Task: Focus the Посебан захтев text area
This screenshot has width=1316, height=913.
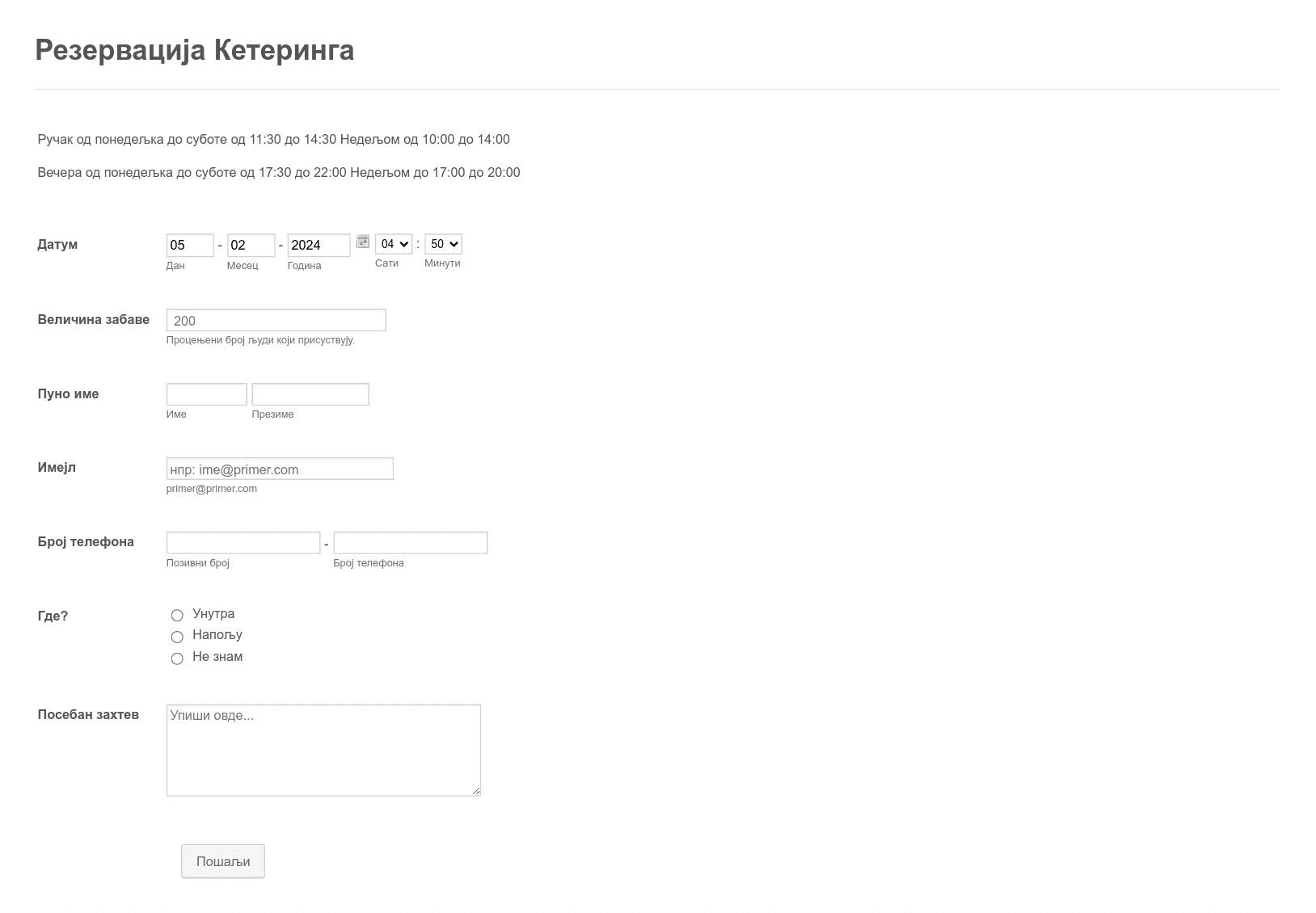Action: pos(323,751)
